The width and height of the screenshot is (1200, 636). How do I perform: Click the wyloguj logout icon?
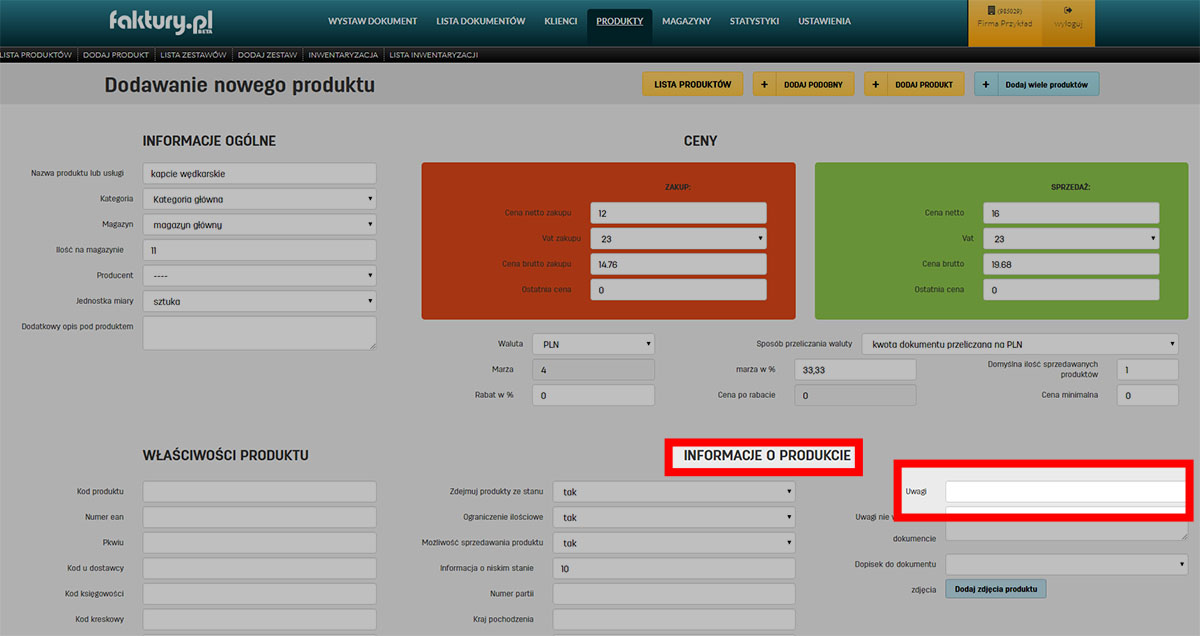tap(1068, 11)
